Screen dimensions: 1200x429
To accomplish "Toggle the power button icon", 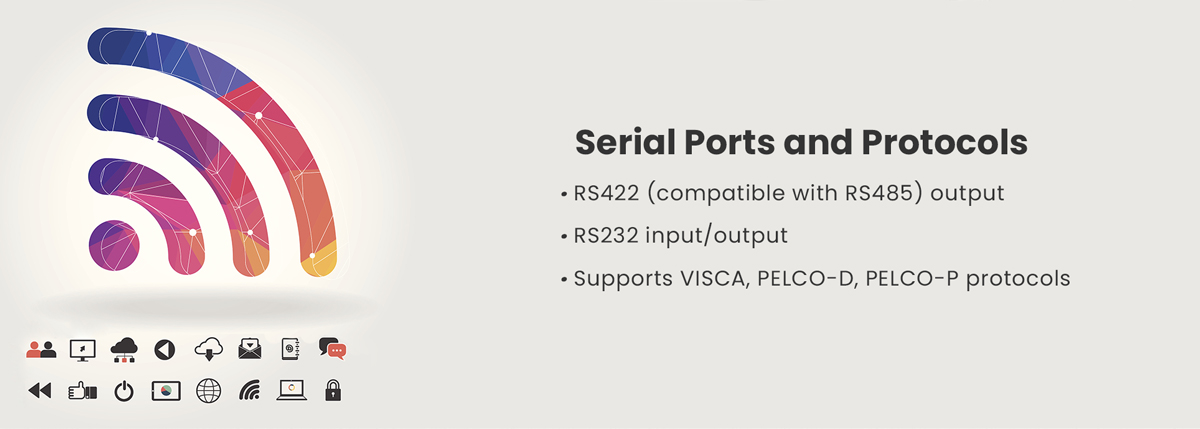I will [x=123, y=391].
